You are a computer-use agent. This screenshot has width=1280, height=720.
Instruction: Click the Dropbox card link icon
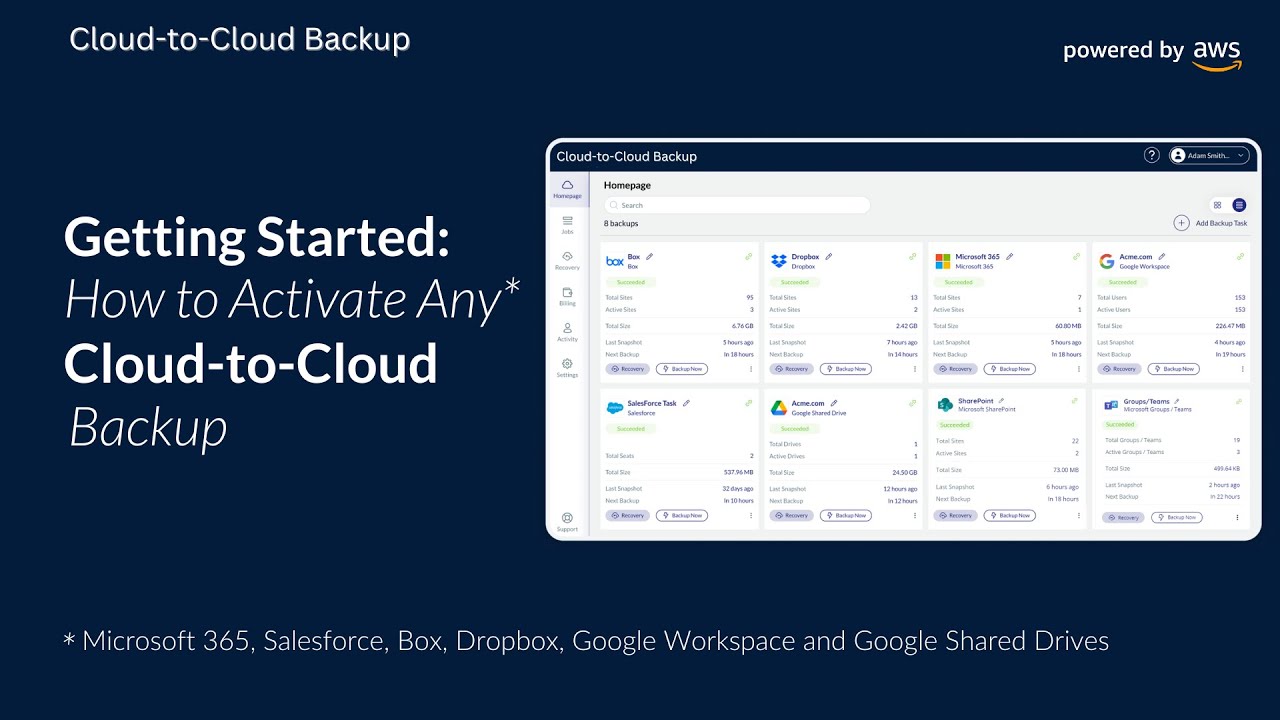point(912,257)
